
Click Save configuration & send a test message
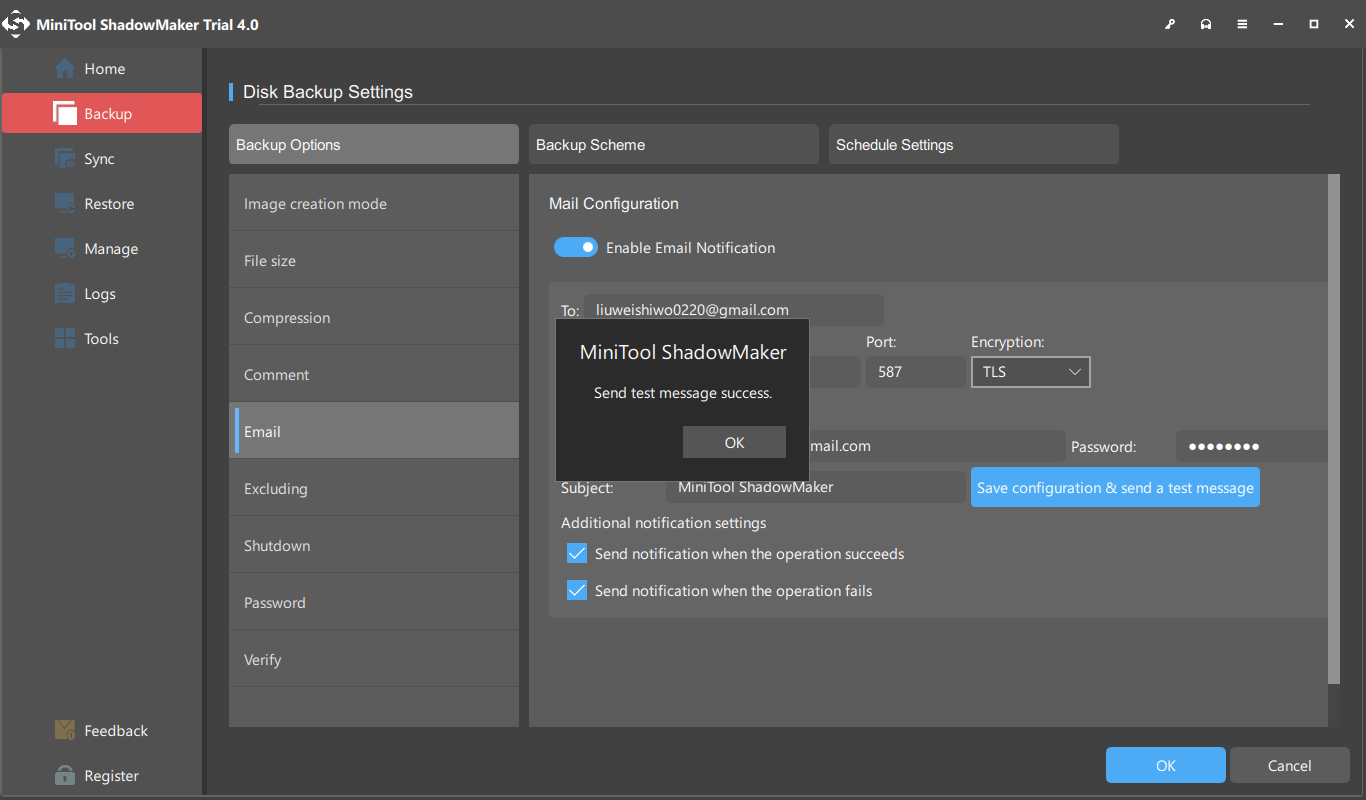[1115, 487]
